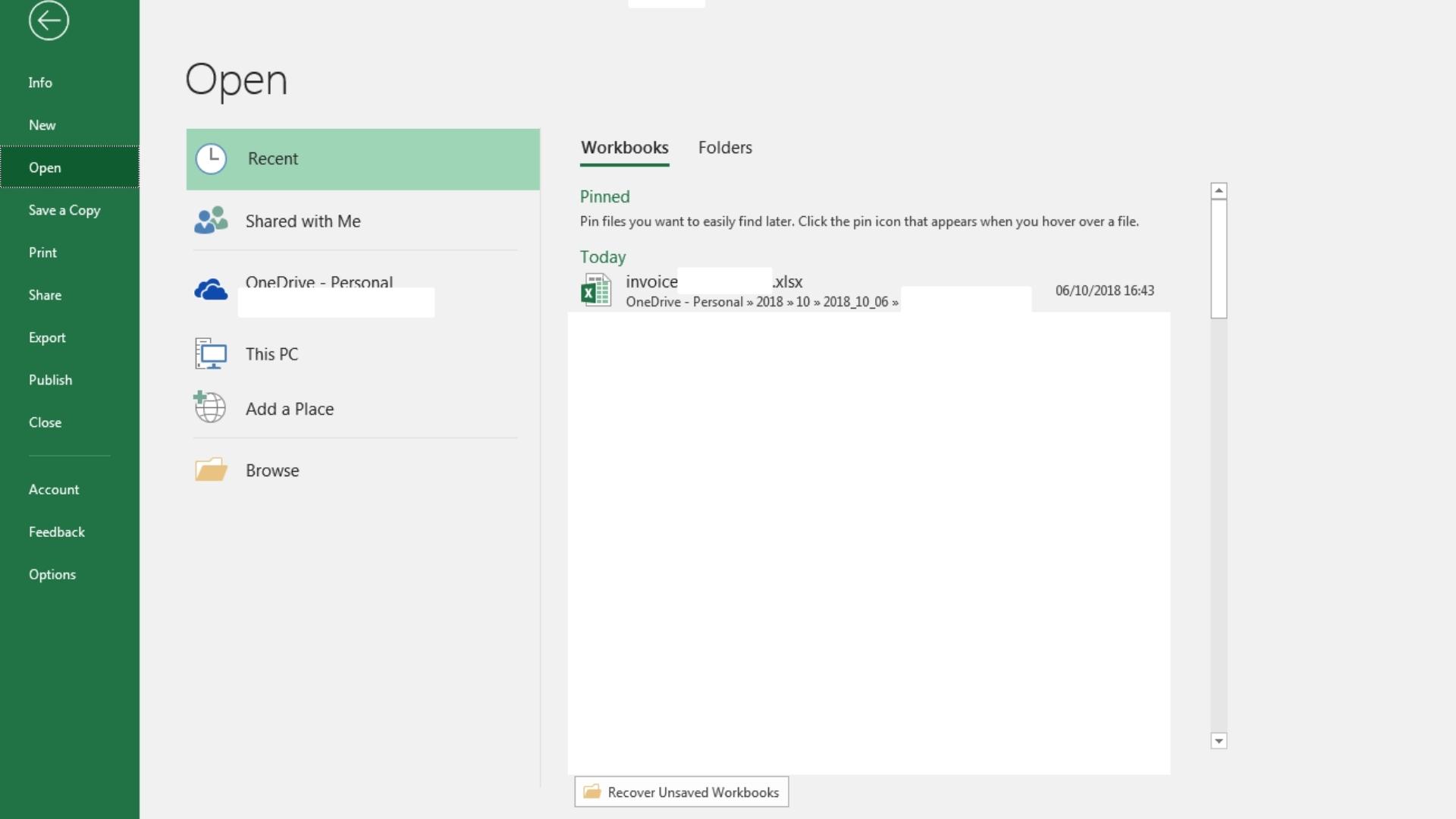This screenshot has width=1456, height=819.
Task: Click the file list scrollbar thumb
Action: click(1219, 259)
